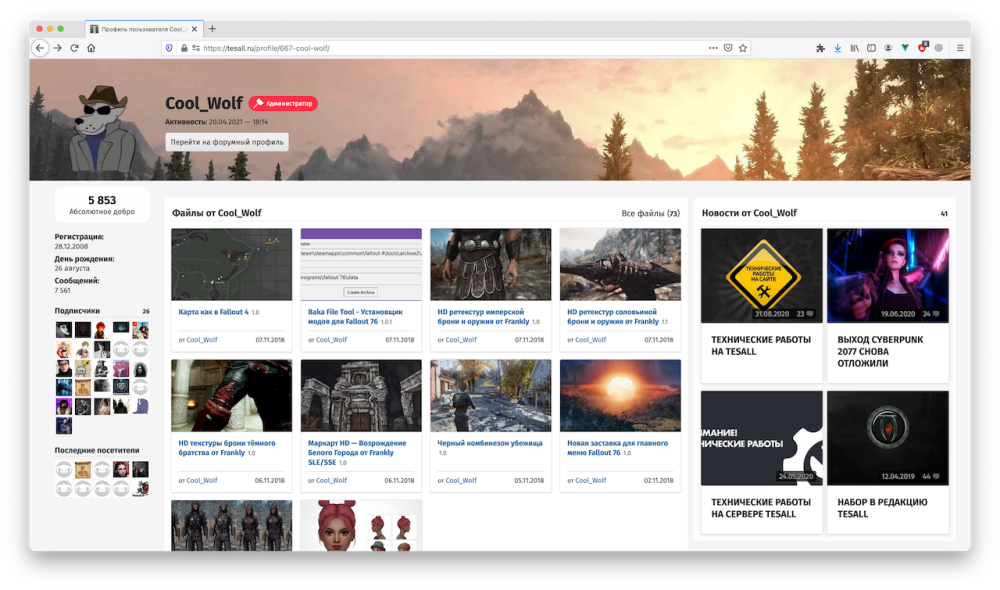The image size is (1000, 590).
Task: Click the Oblivion emblem news image
Action: click(888, 438)
